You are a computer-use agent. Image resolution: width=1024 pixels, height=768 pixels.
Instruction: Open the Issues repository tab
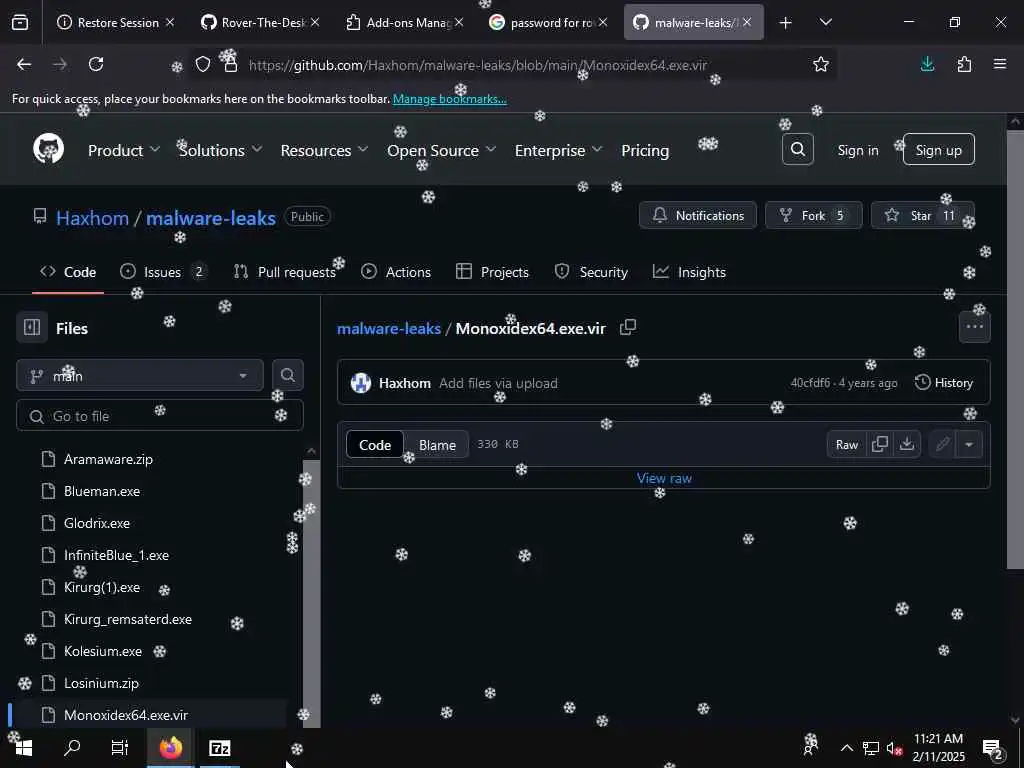point(164,272)
